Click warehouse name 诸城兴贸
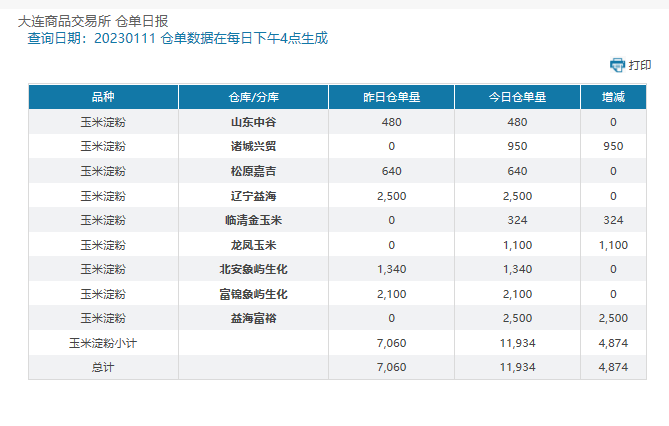The width and height of the screenshot is (669, 426). (253, 146)
